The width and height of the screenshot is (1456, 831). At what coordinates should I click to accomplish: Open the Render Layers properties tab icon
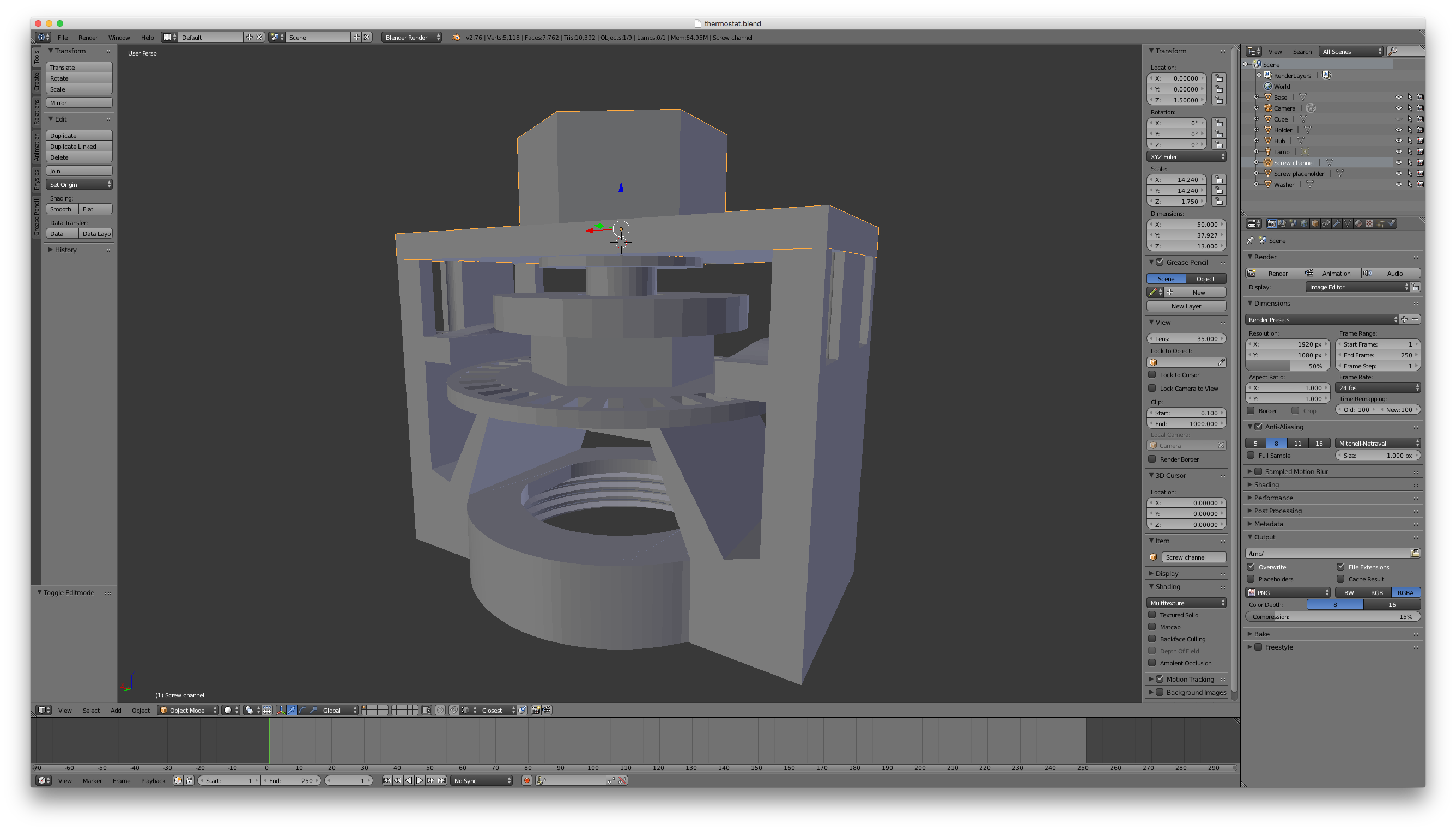click(x=1282, y=224)
